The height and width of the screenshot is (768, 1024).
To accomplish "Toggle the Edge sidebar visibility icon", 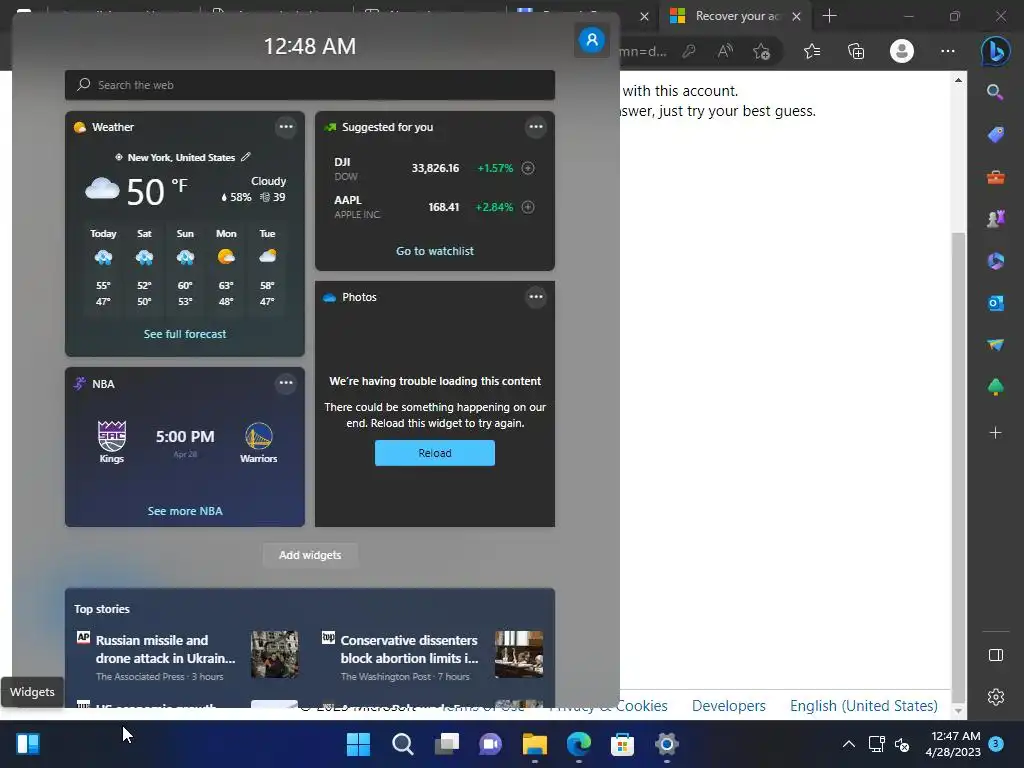I will (995, 655).
